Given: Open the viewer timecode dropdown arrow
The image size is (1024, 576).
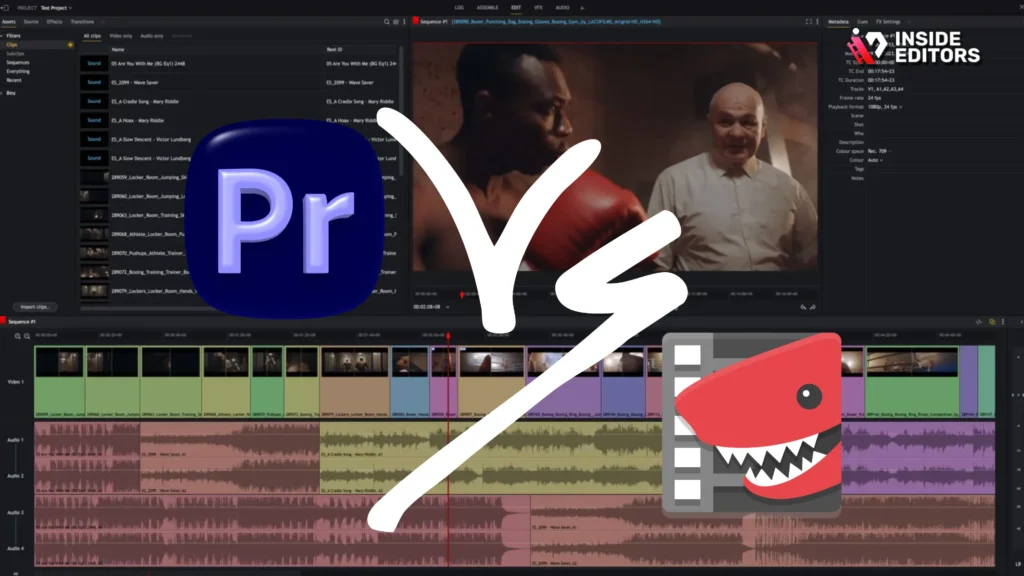Looking at the screenshot, I should 447,307.
